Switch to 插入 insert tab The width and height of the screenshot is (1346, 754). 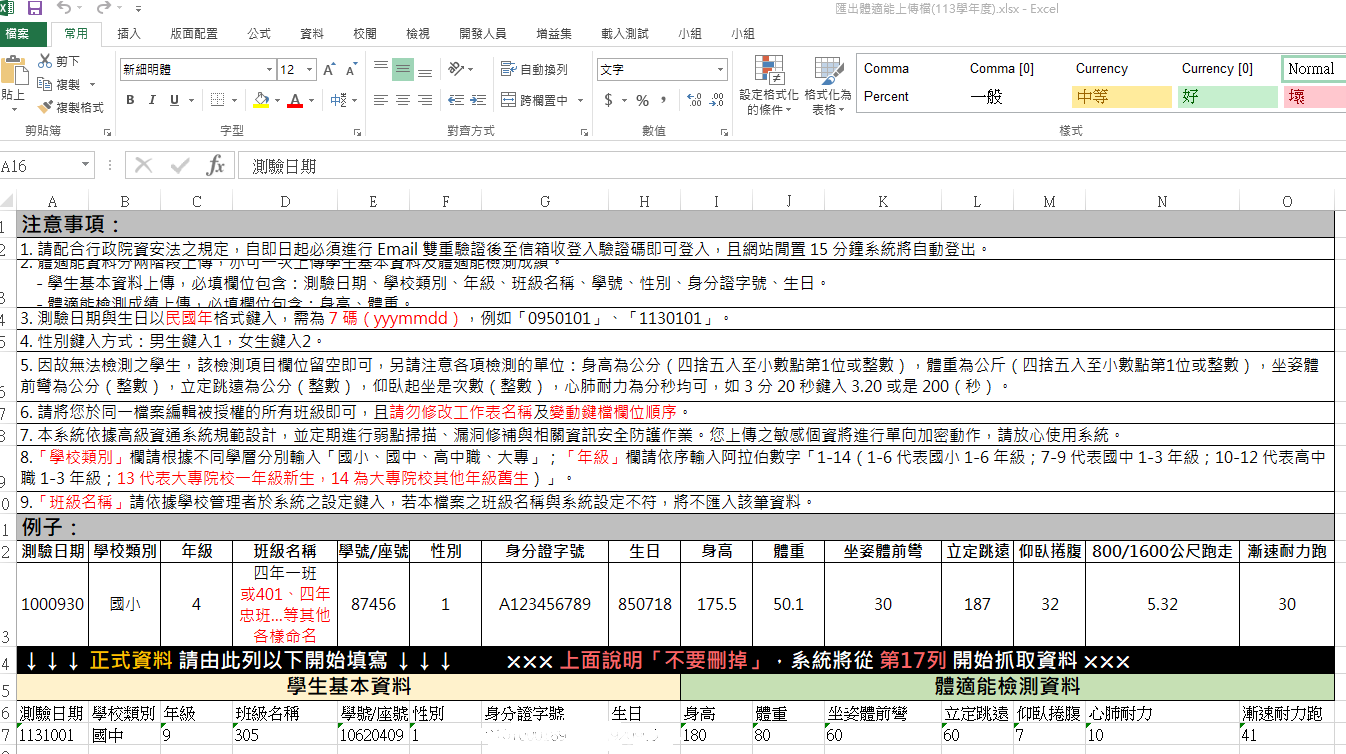(x=129, y=33)
